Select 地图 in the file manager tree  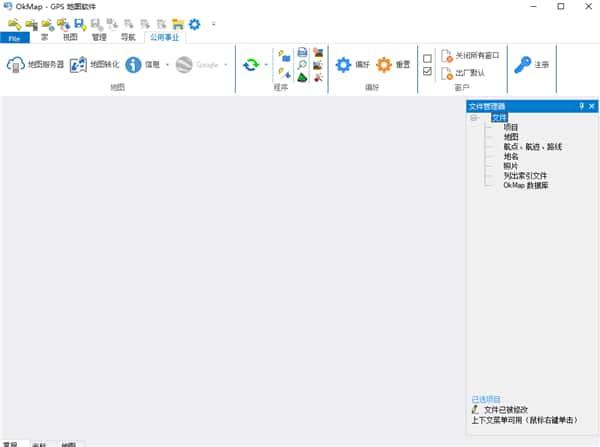pos(511,137)
